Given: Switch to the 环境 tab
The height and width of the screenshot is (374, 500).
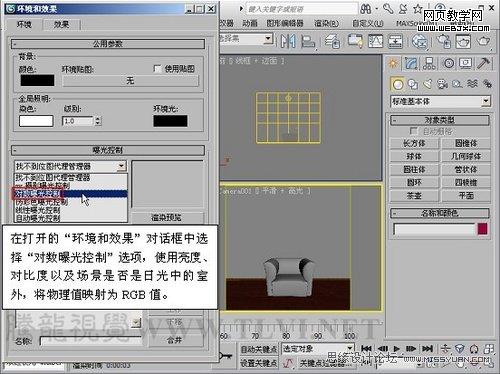Looking at the screenshot, I should click(x=24, y=24).
